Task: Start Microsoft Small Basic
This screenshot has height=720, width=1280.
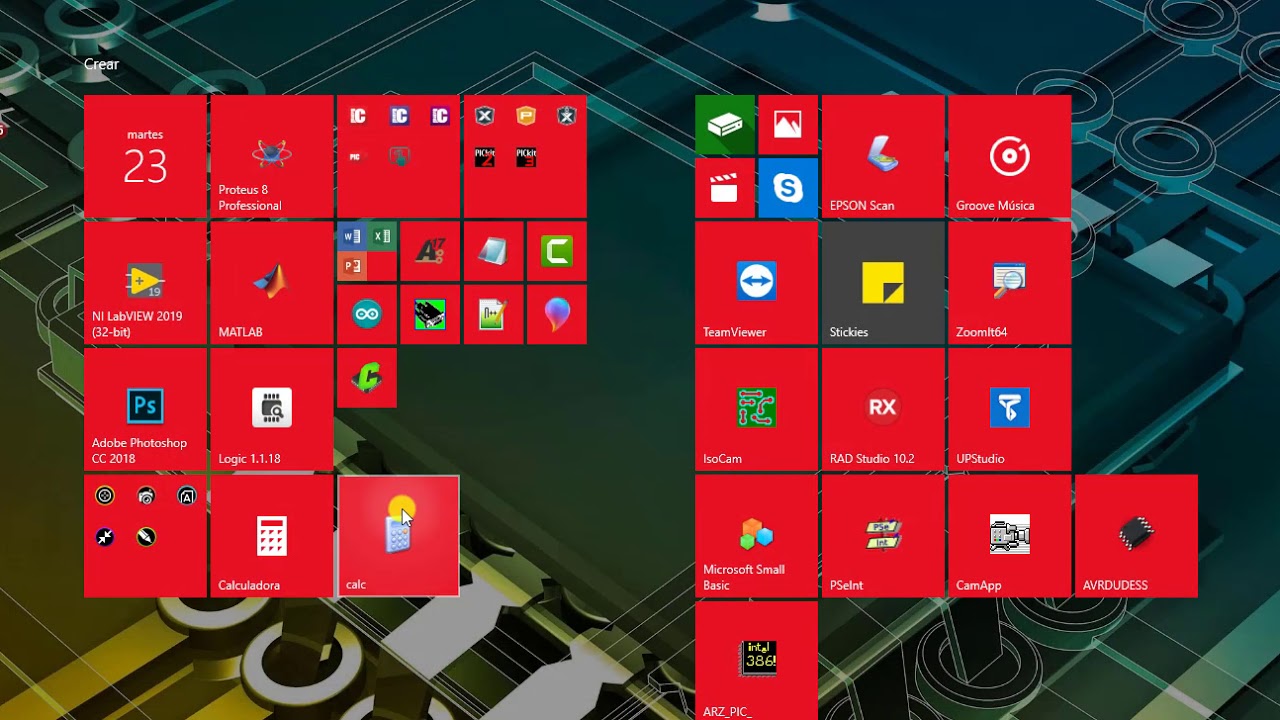Action: pos(756,536)
